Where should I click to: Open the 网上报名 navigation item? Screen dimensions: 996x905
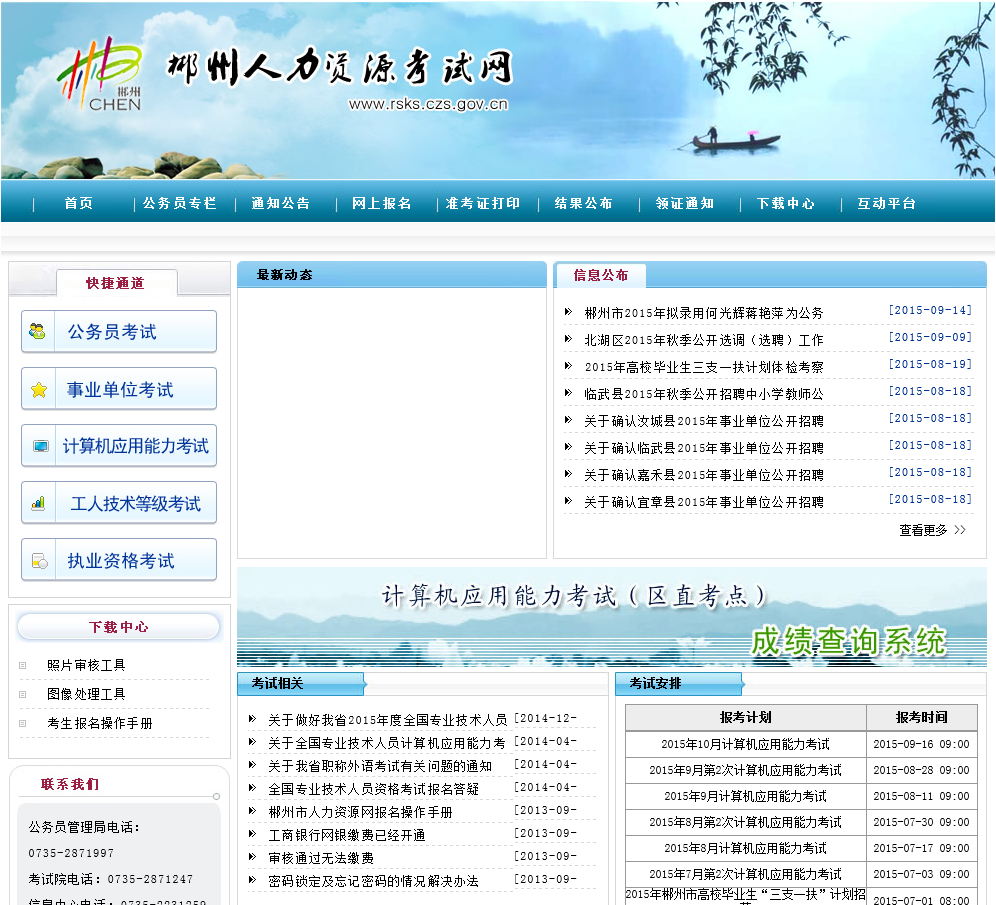pos(382,203)
